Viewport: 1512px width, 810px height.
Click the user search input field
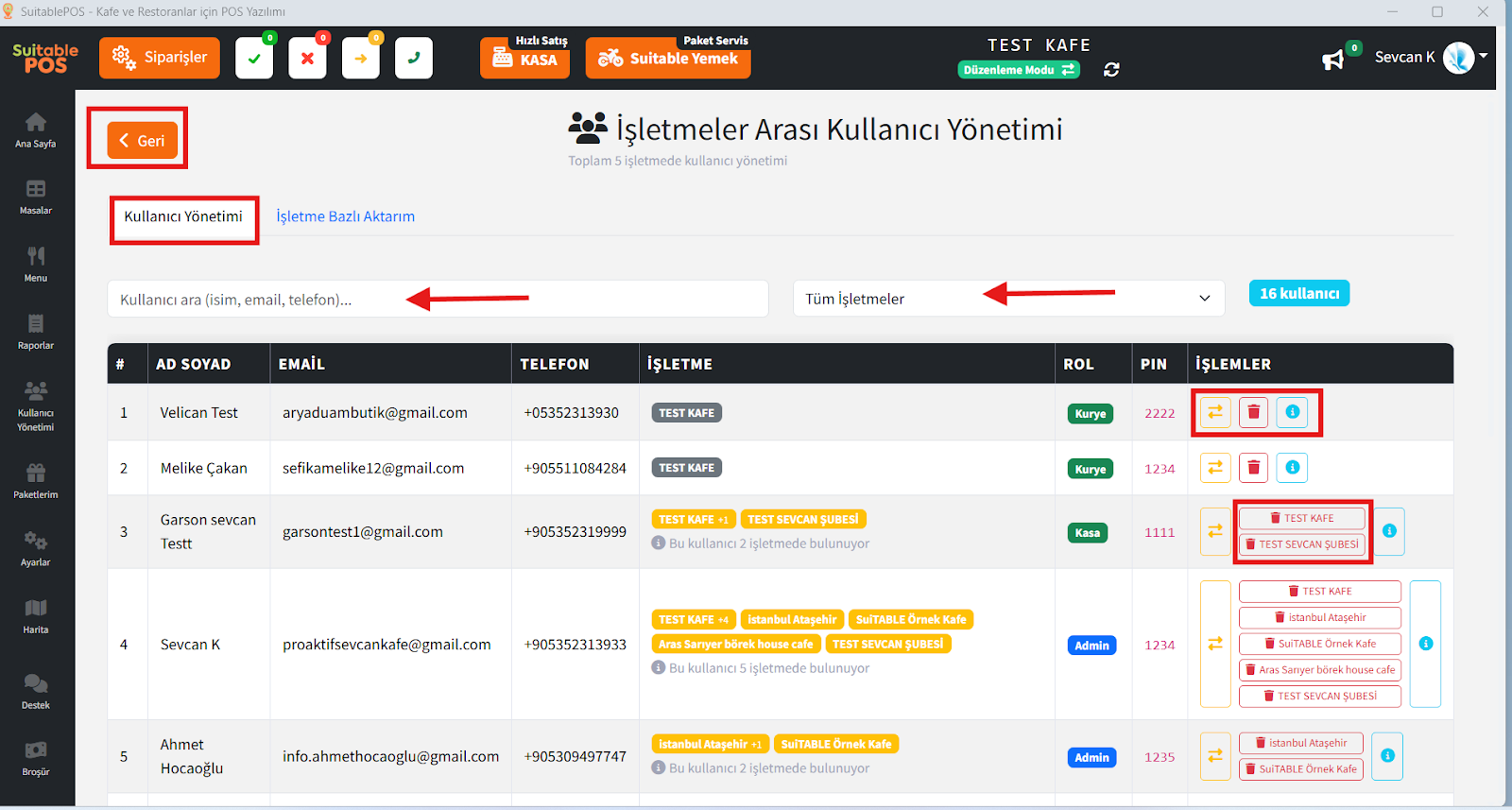[x=438, y=300]
